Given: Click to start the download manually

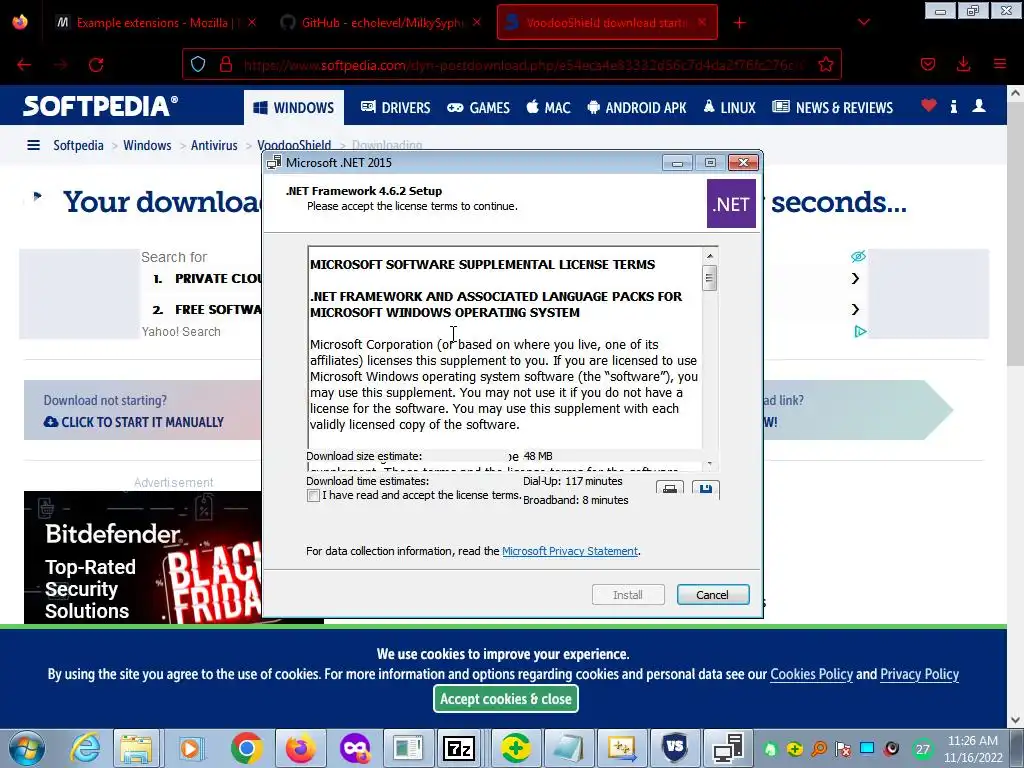Looking at the screenshot, I should pos(134,423).
